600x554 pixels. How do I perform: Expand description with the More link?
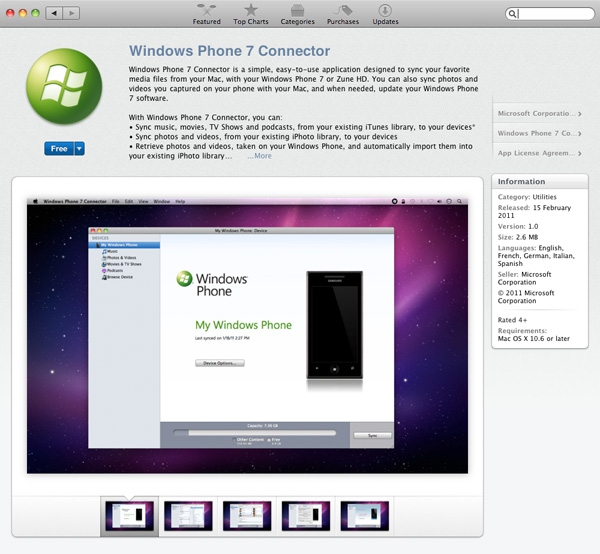coord(259,156)
